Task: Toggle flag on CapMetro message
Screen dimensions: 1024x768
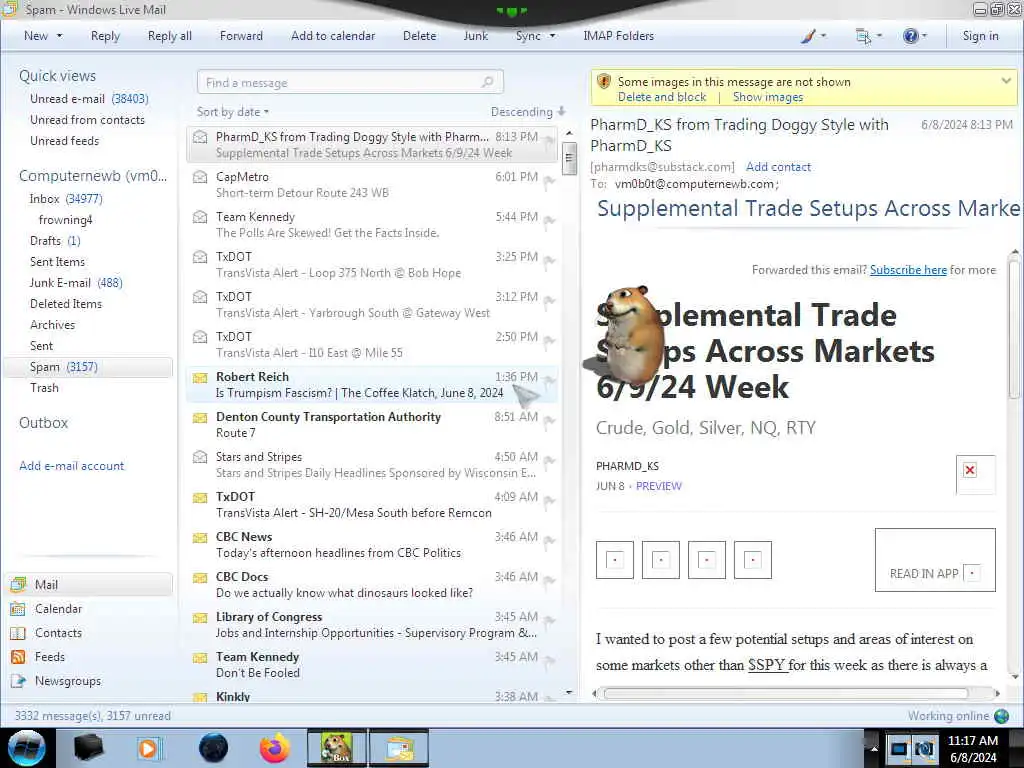Action: 549,182
